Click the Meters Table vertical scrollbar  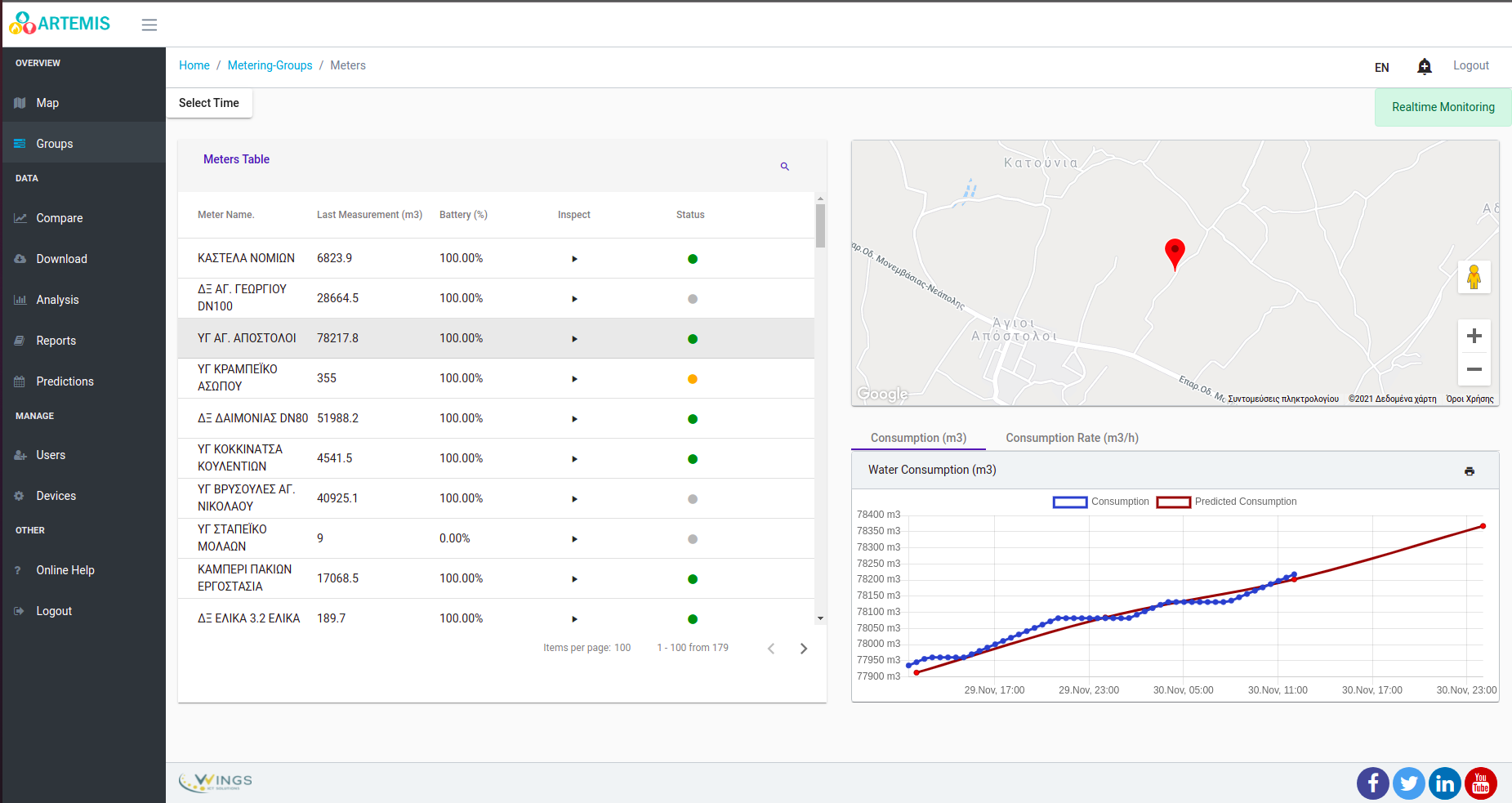[820, 226]
